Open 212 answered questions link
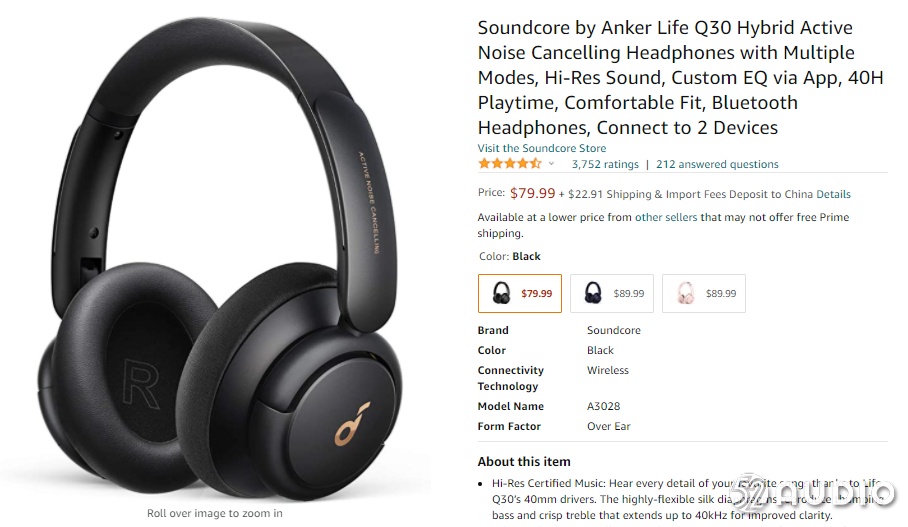Image resolution: width=908 pixels, height=527 pixels. [717, 164]
